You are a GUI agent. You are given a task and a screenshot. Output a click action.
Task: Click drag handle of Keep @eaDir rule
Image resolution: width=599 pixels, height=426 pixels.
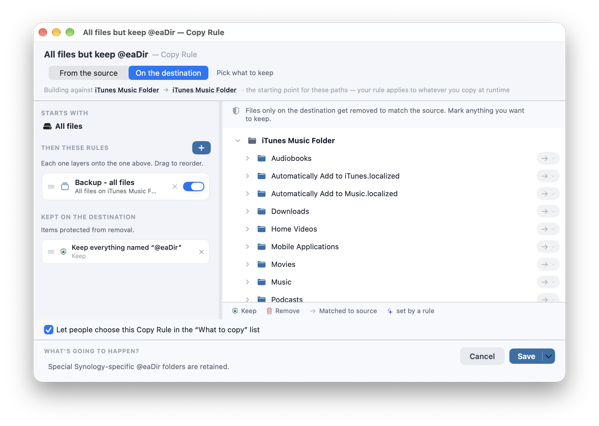[x=51, y=252]
